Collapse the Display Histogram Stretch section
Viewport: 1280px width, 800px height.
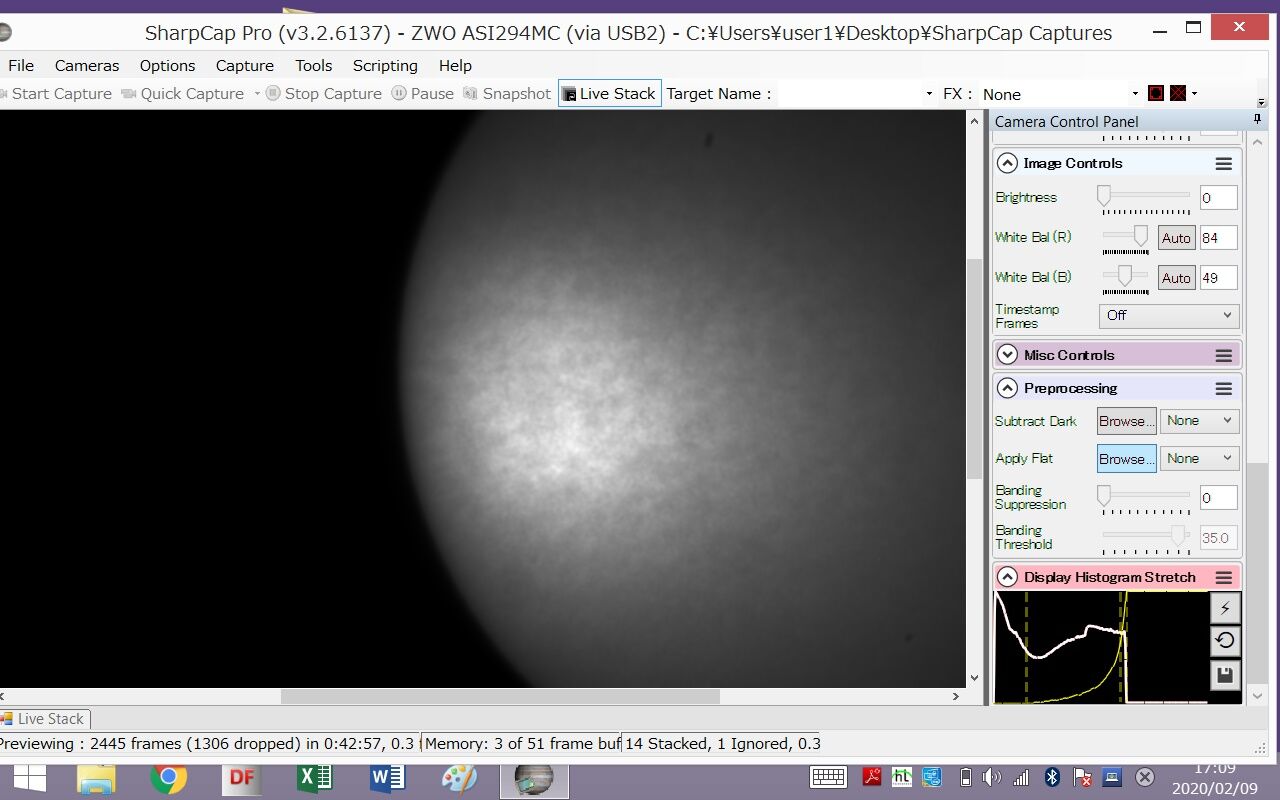(1007, 577)
